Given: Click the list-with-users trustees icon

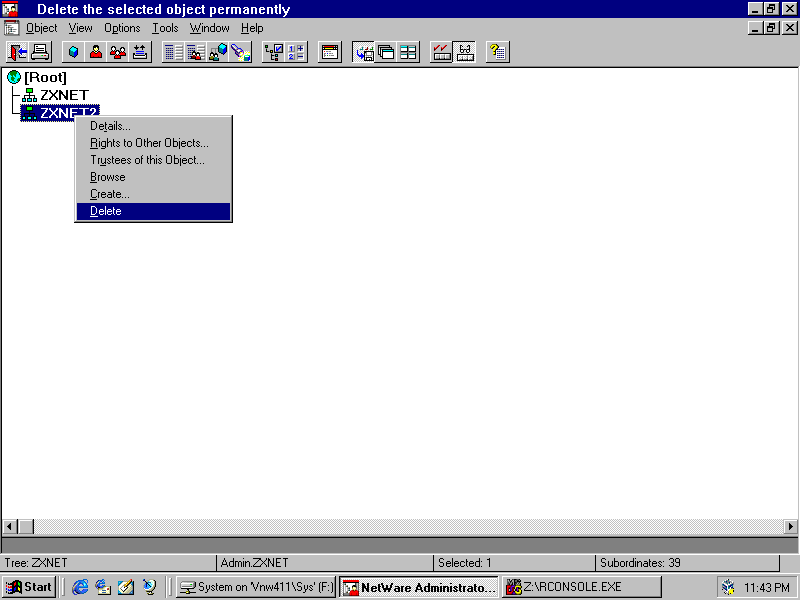Looking at the screenshot, I should point(196,52).
